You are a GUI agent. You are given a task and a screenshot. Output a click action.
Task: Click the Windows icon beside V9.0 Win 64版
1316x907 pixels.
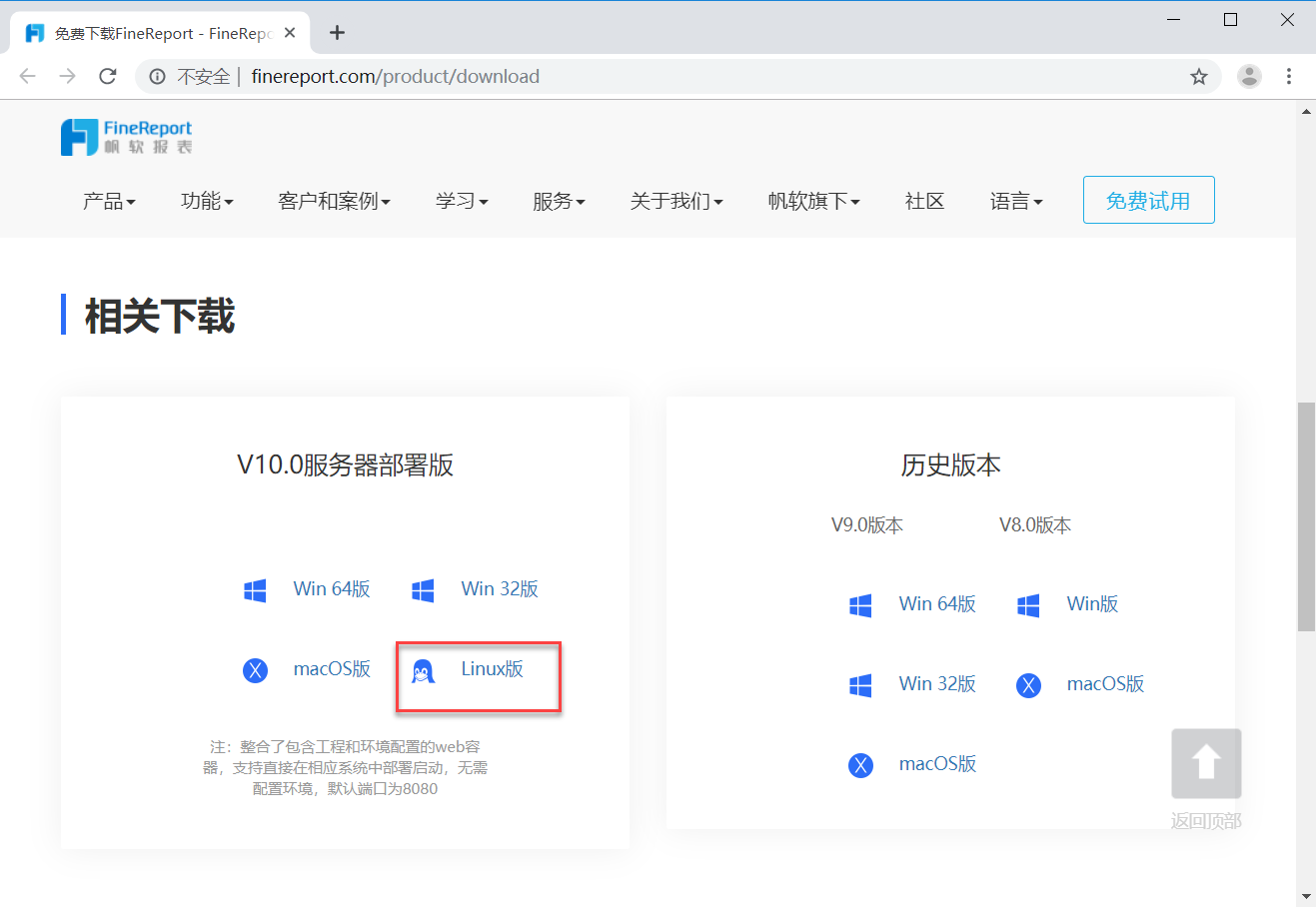tap(860, 605)
